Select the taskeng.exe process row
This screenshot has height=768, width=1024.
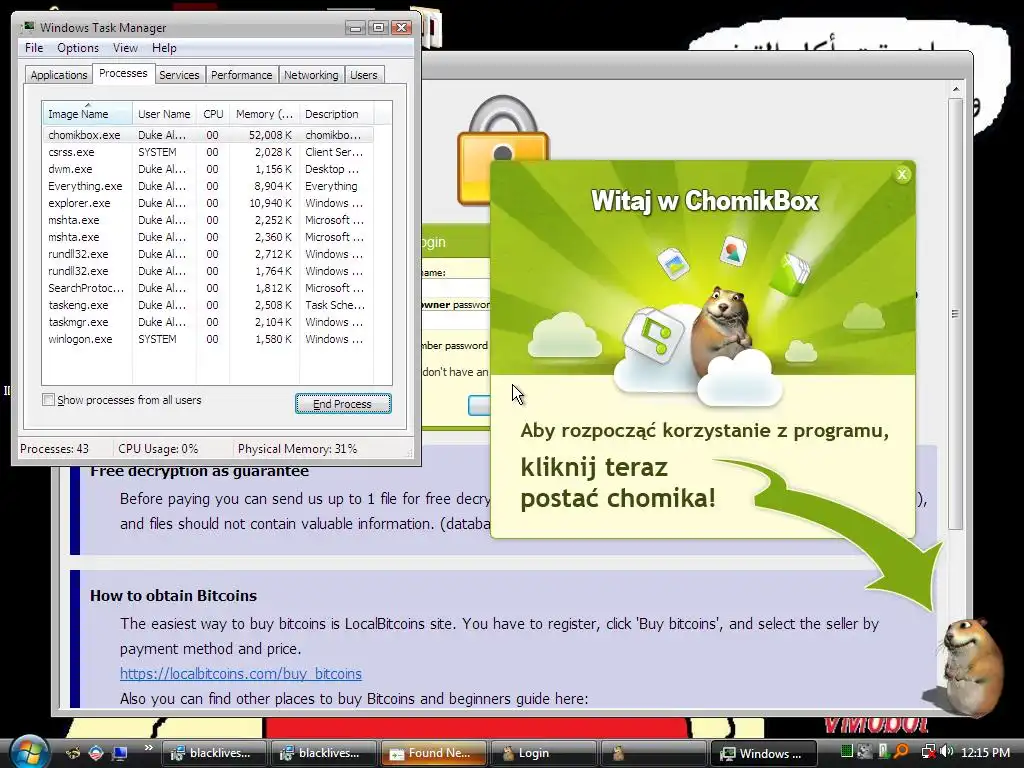click(x=208, y=305)
